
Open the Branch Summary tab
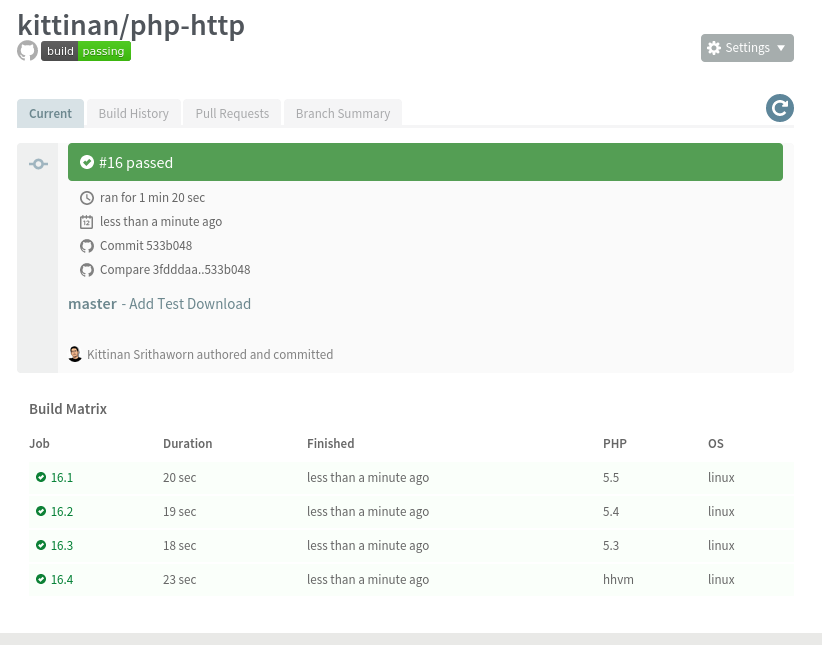click(x=343, y=113)
